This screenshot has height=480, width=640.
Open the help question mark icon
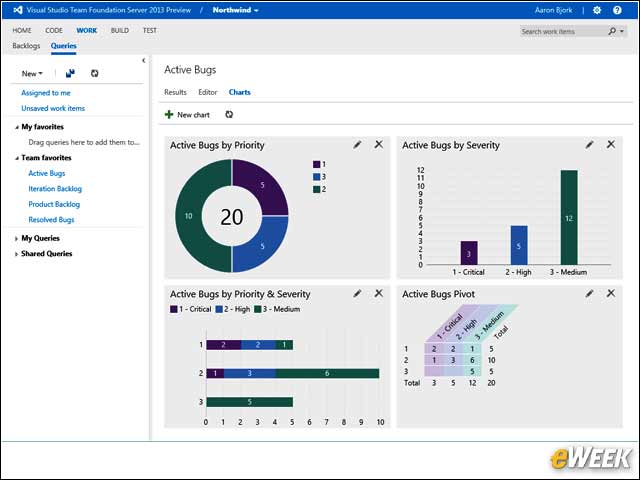pyautogui.click(x=617, y=10)
